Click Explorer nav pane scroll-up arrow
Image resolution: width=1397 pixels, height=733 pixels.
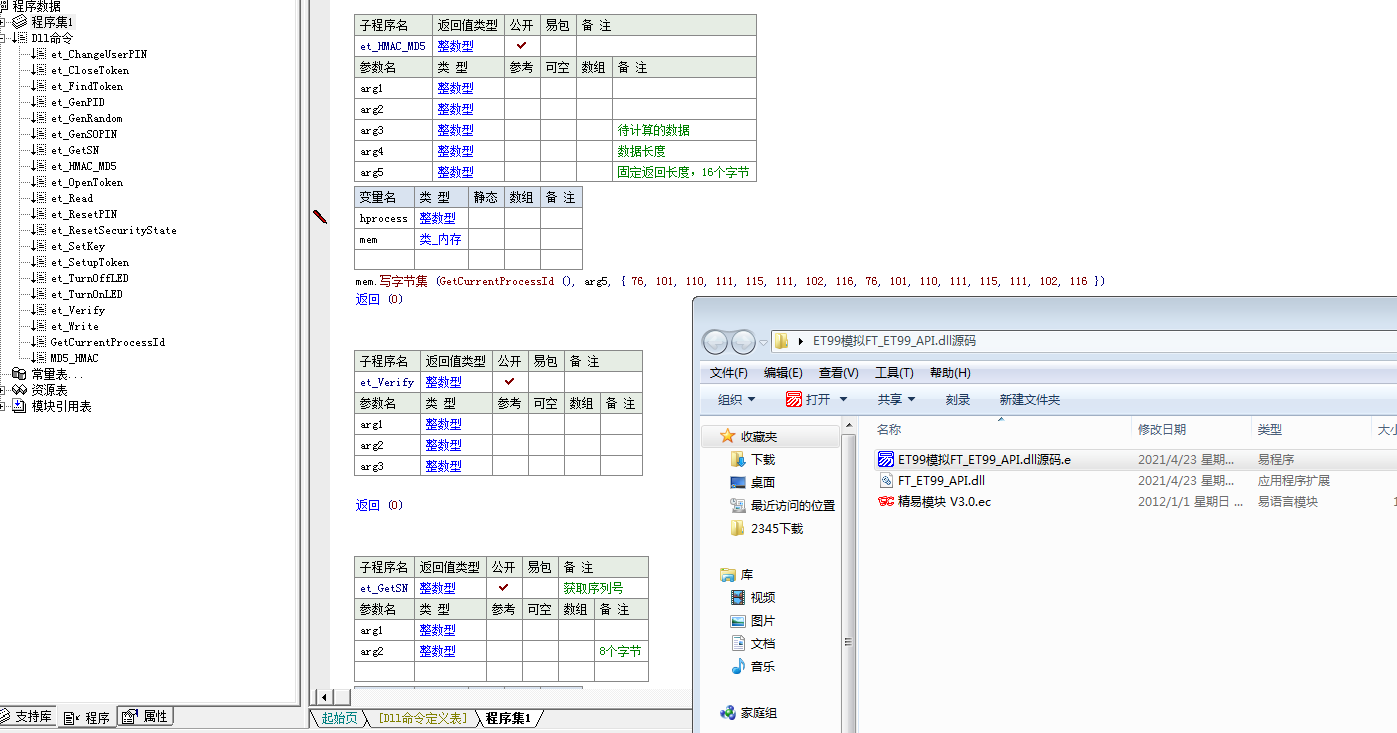pyautogui.click(x=850, y=427)
